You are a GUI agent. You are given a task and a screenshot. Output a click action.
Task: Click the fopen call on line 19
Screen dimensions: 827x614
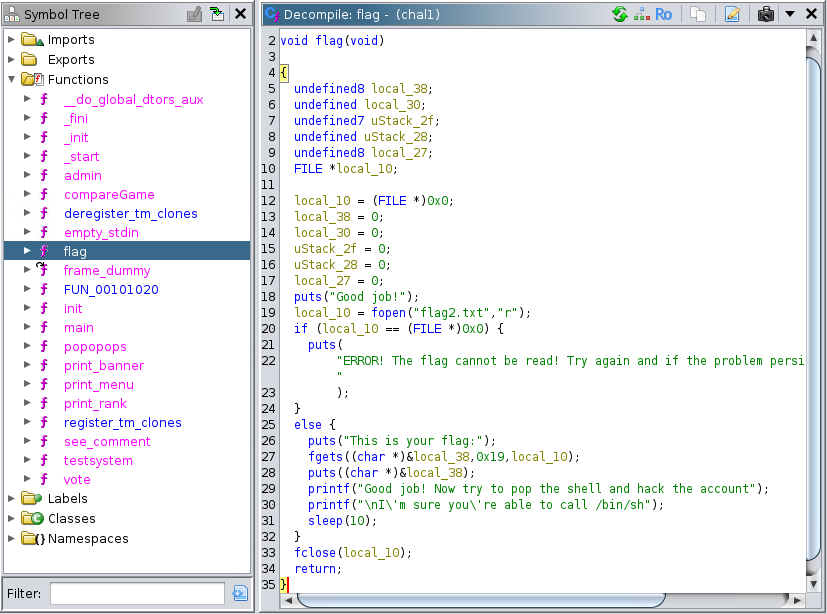click(x=389, y=313)
